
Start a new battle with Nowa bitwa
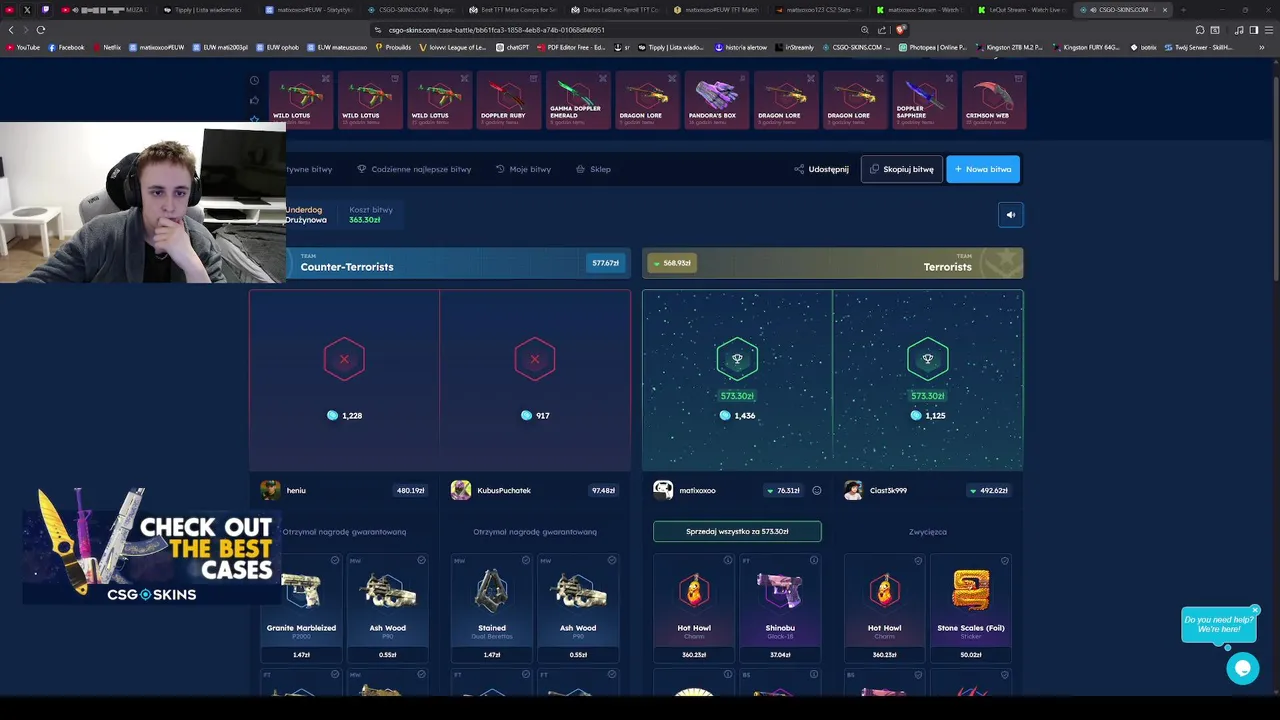pyautogui.click(x=983, y=169)
